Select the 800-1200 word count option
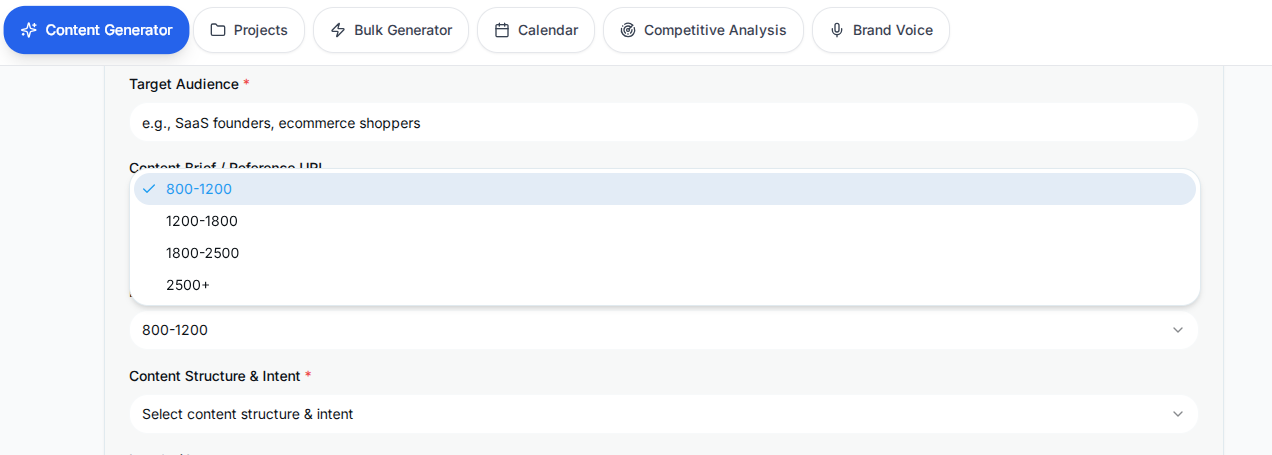Screen dimensions: 1272x455 point(665,189)
